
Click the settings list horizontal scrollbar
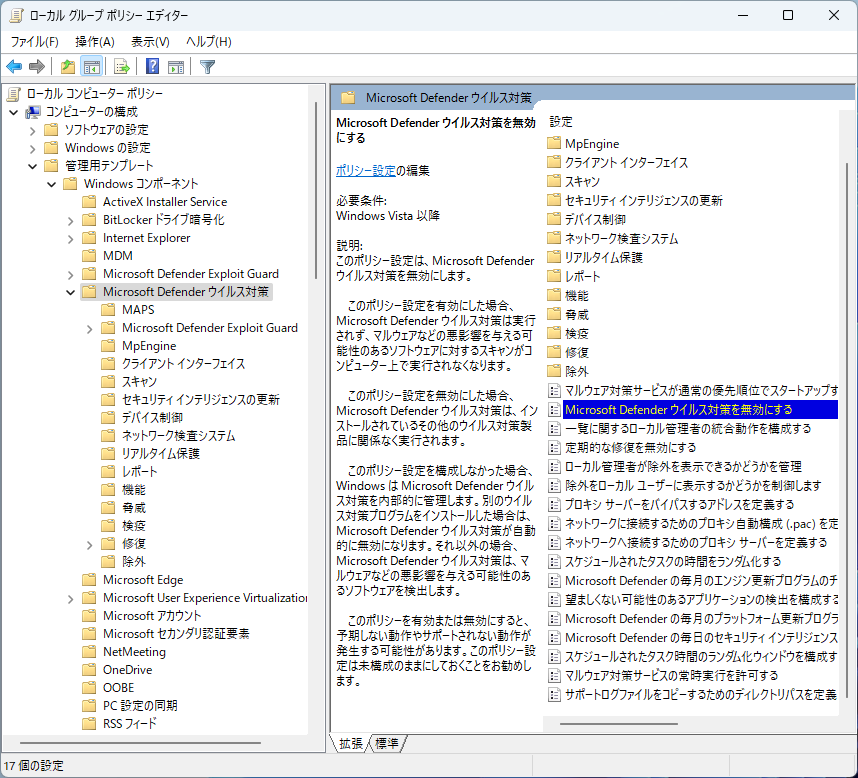pyautogui.click(x=619, y=724)
